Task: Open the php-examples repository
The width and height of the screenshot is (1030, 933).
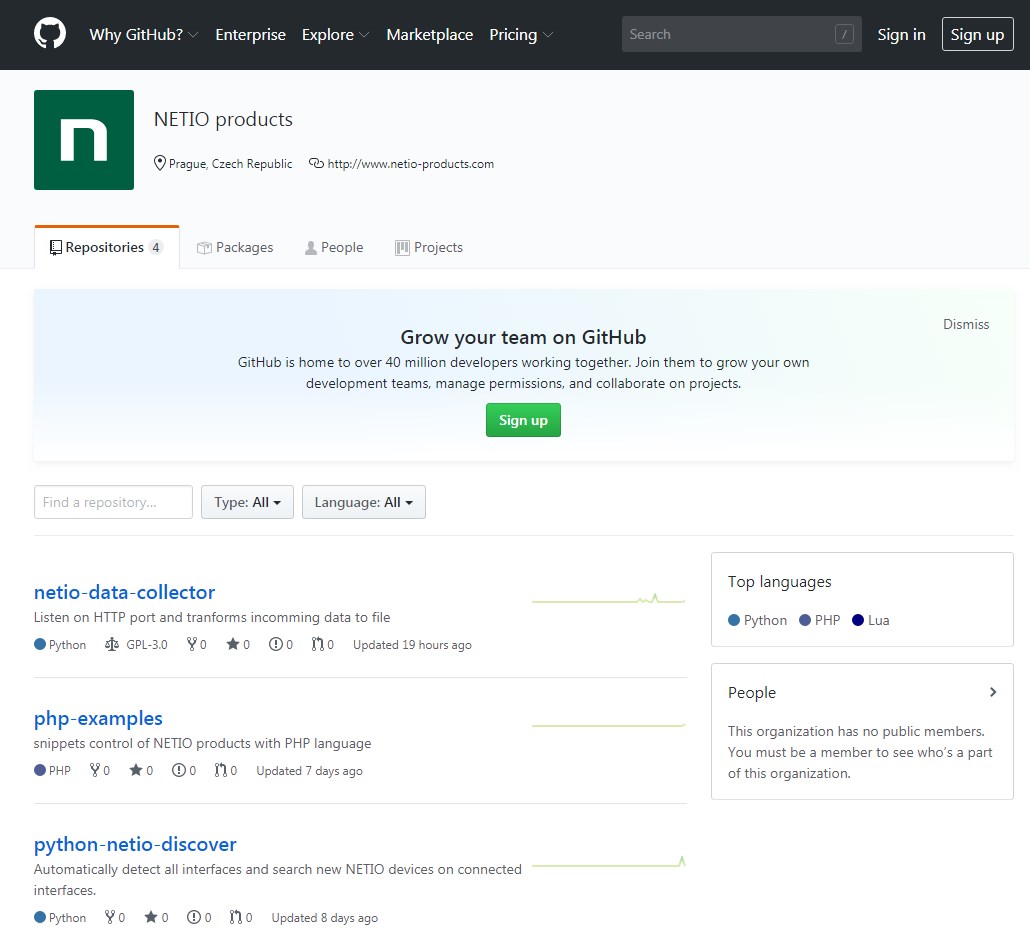Action: pyautogui.click(x=98, y=718)
